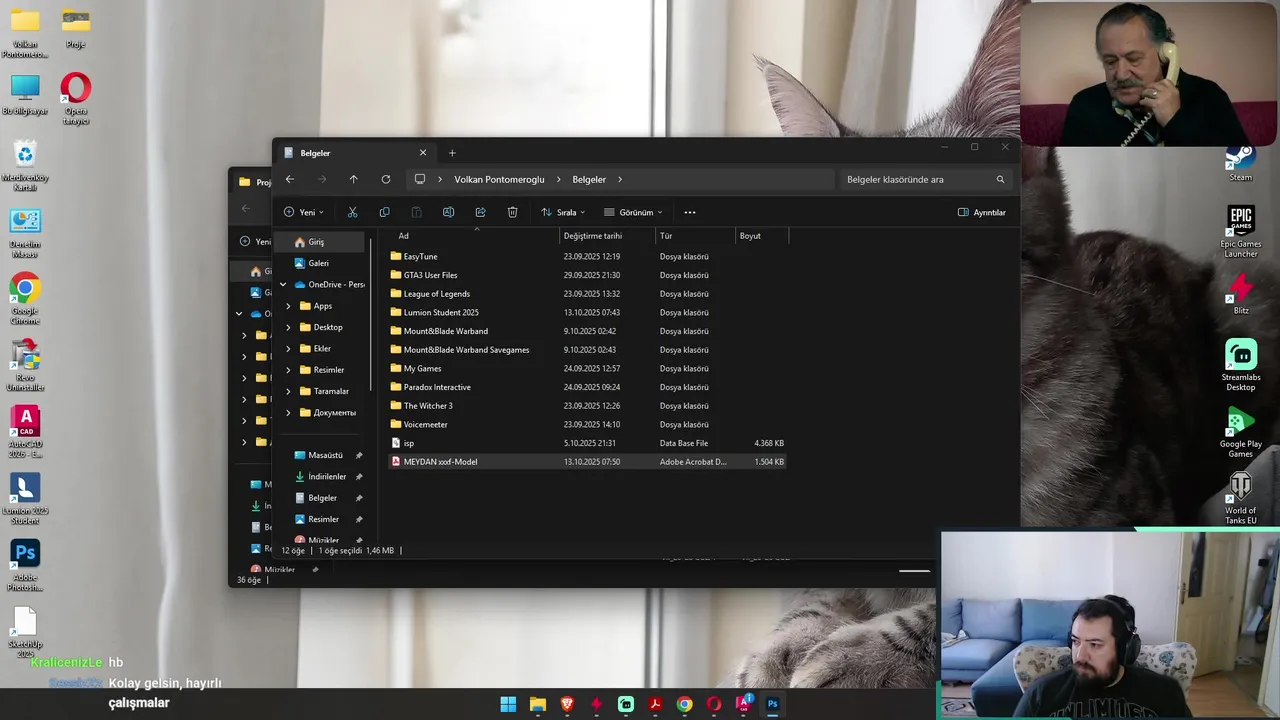
Task: Toggle the Ayrıntılar details pane
Action: [x=982, y=212]
